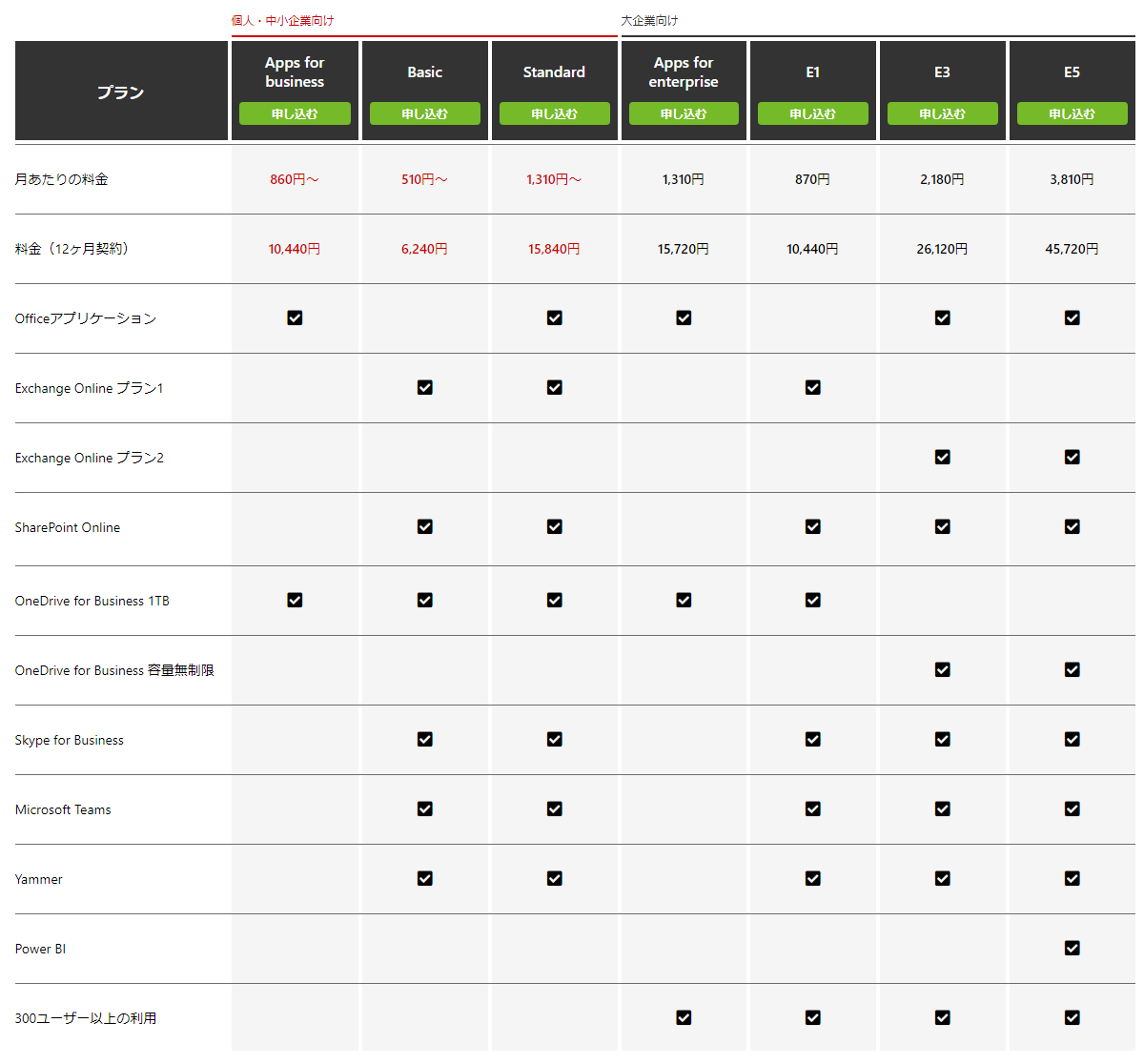Viewport: 1144px width, 1064px height.
Task: Click 申し込む button under E3 plan
Action: click(943, 113)
